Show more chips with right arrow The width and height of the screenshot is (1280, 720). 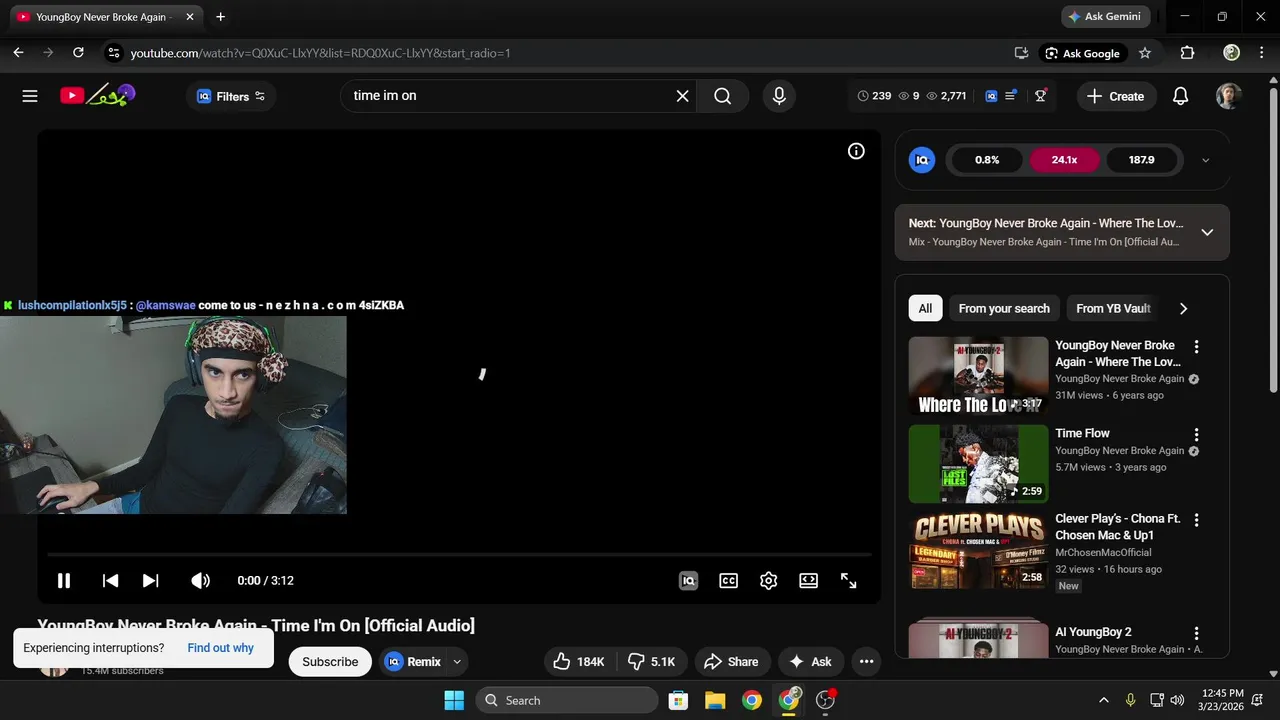(1183, 308)
